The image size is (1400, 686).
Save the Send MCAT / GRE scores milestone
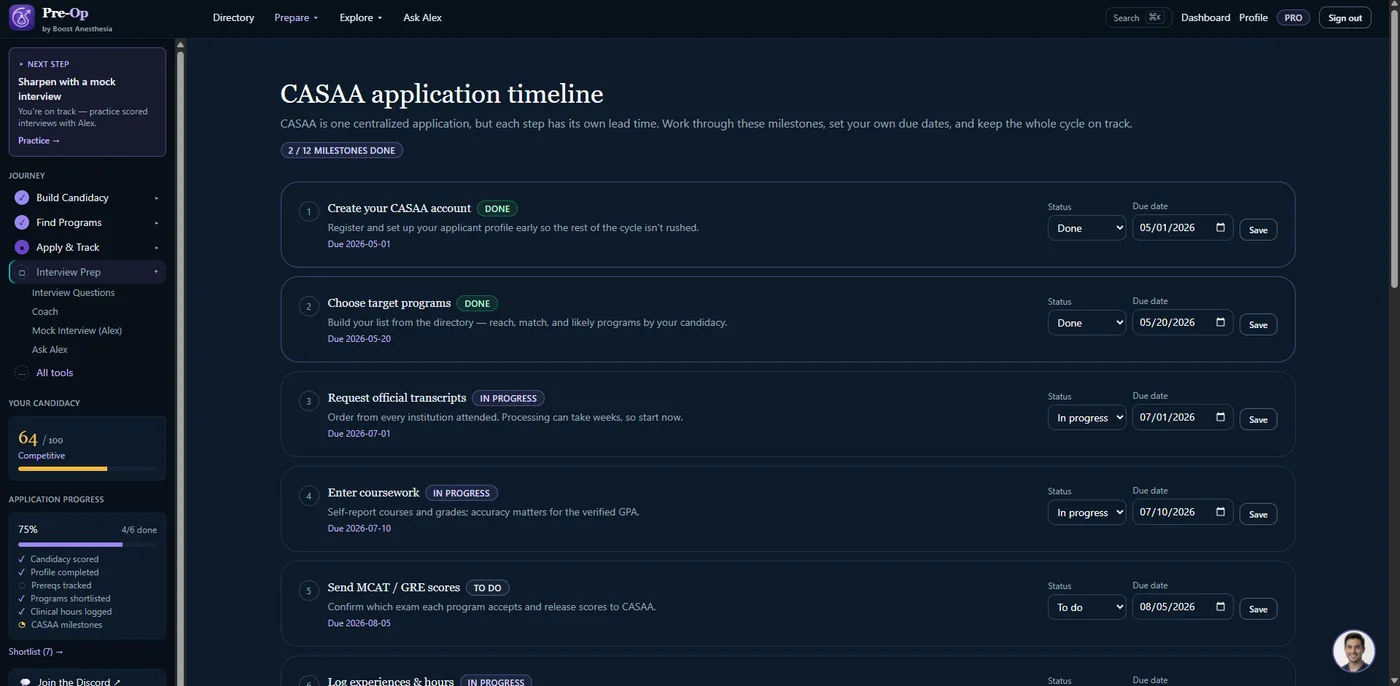1258,609
